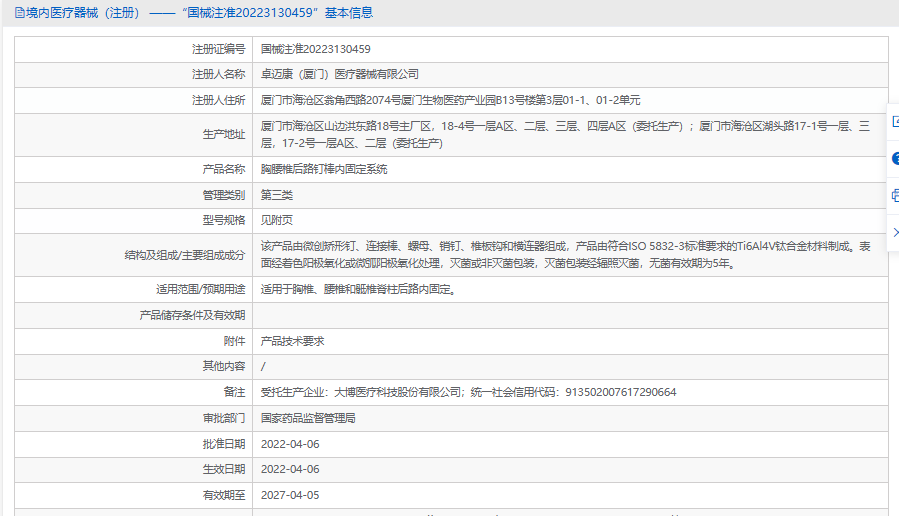
Task: Expand the side panel with the chevron arrow
Action: point(896,232)
